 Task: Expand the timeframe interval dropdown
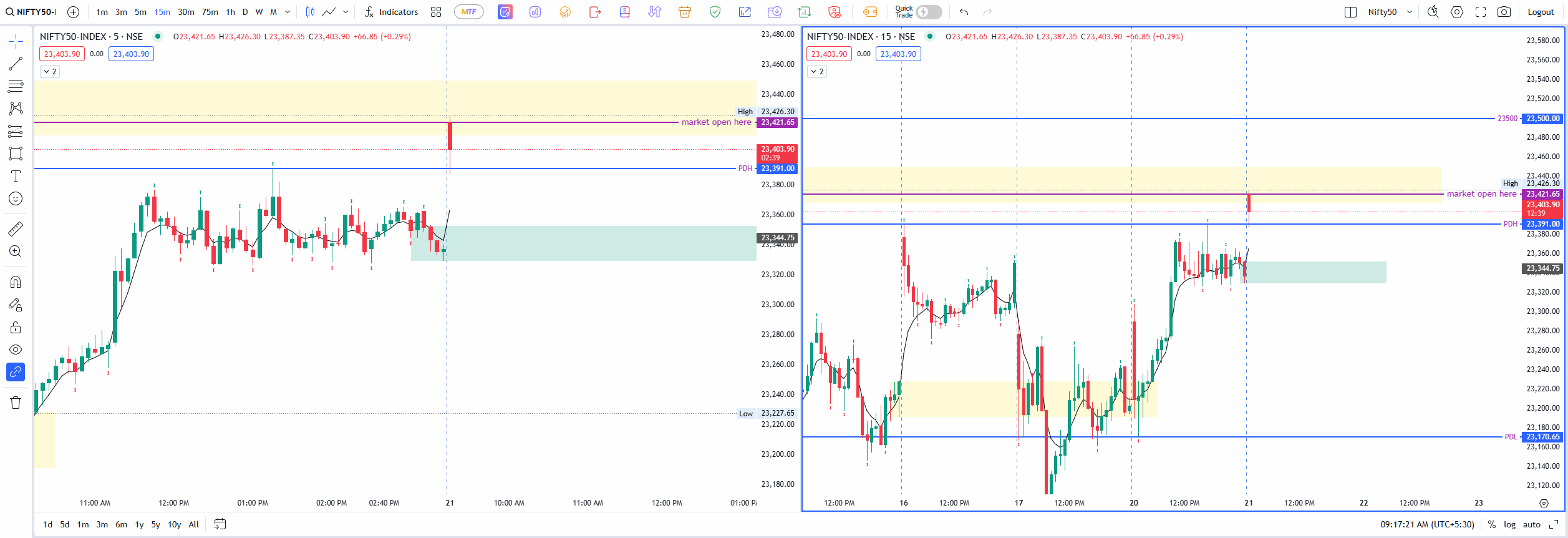tap(288, 12)
